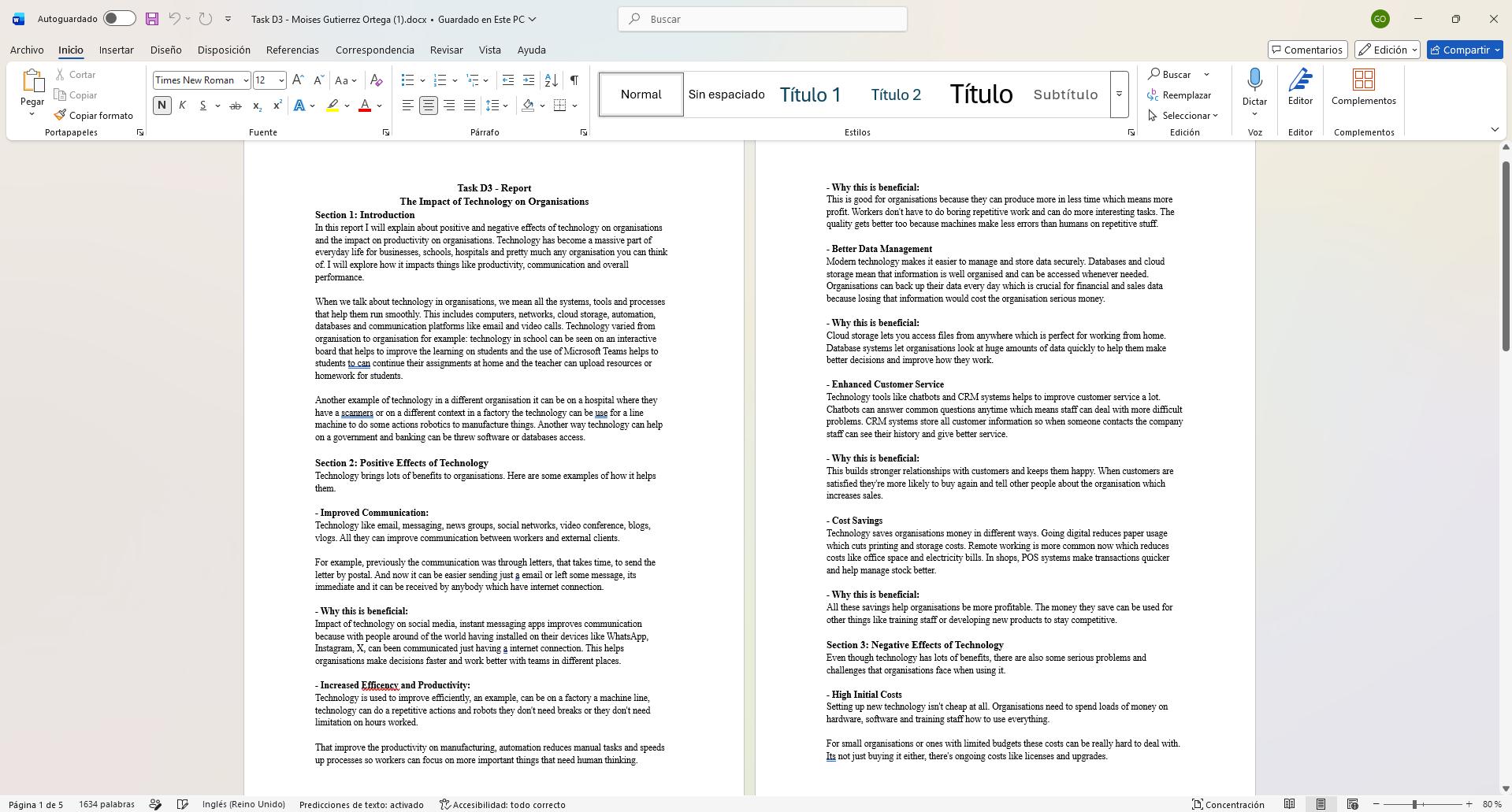Apply superscript formatting

coord(277,106)
